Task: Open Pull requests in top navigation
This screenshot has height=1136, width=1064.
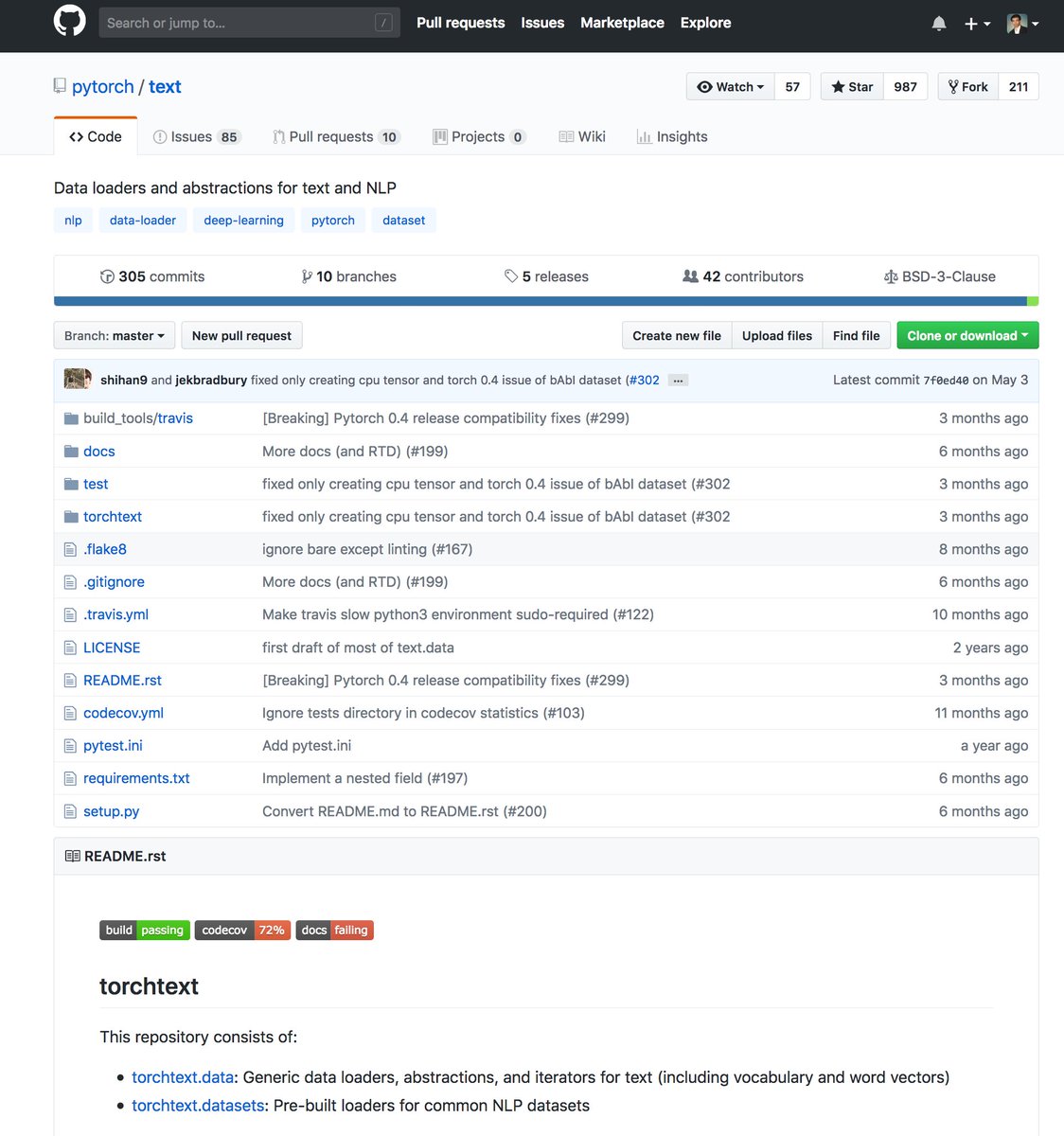Action: point(461,23)
